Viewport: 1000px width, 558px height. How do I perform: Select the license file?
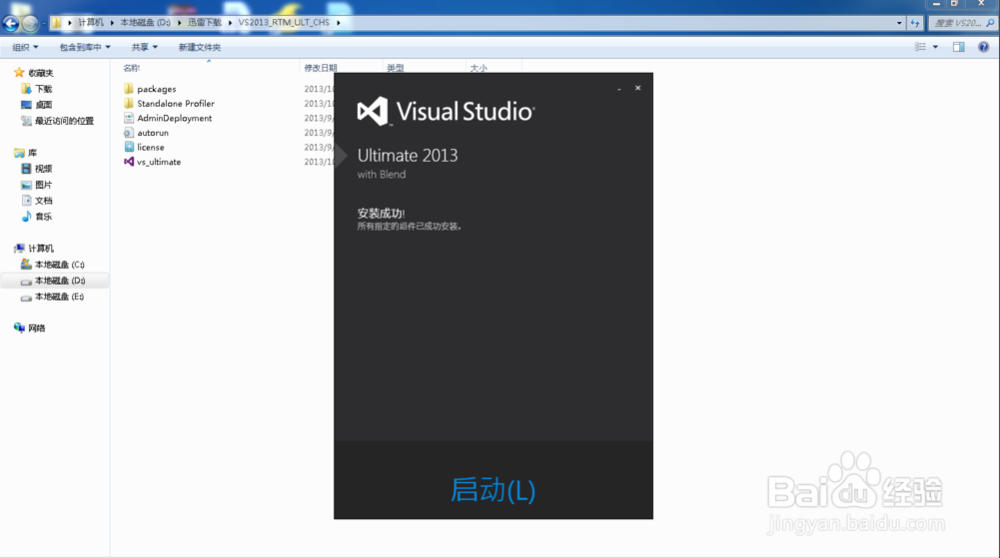click(144, 147)
